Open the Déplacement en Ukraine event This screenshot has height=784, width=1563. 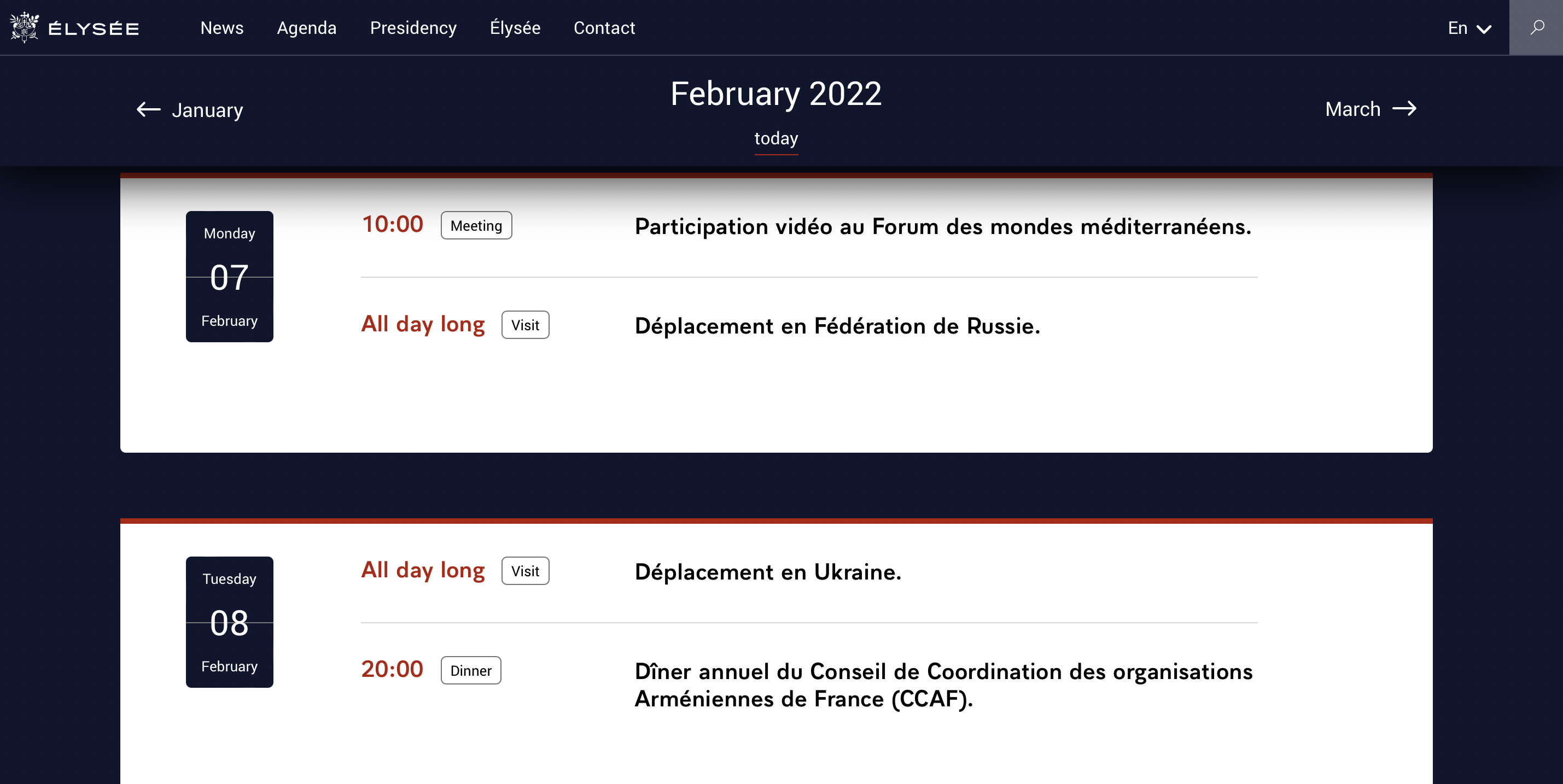pyautogui.click(x=767, y=572)
